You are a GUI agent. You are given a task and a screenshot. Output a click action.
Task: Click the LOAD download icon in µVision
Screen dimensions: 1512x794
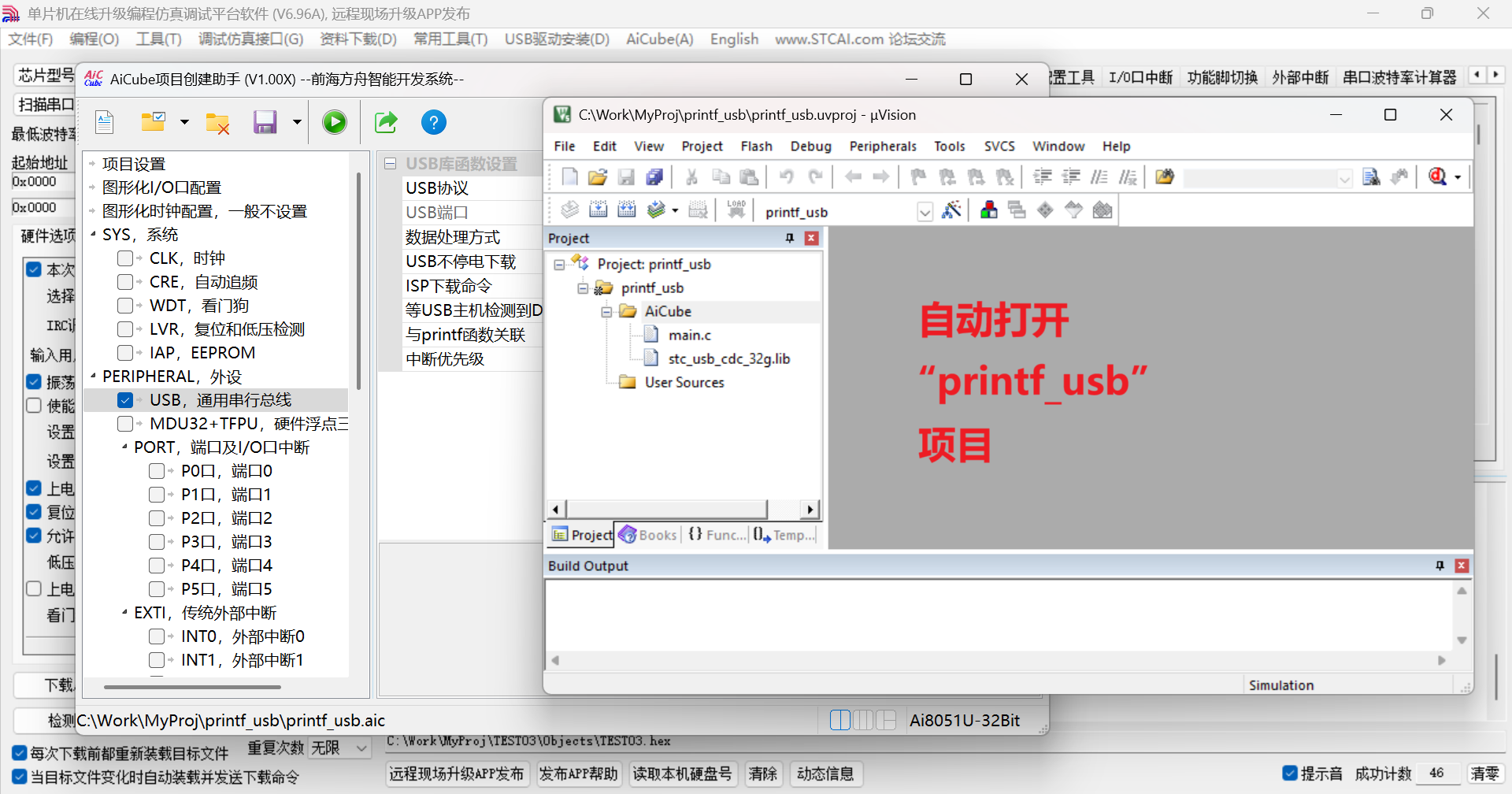point(736,210)
